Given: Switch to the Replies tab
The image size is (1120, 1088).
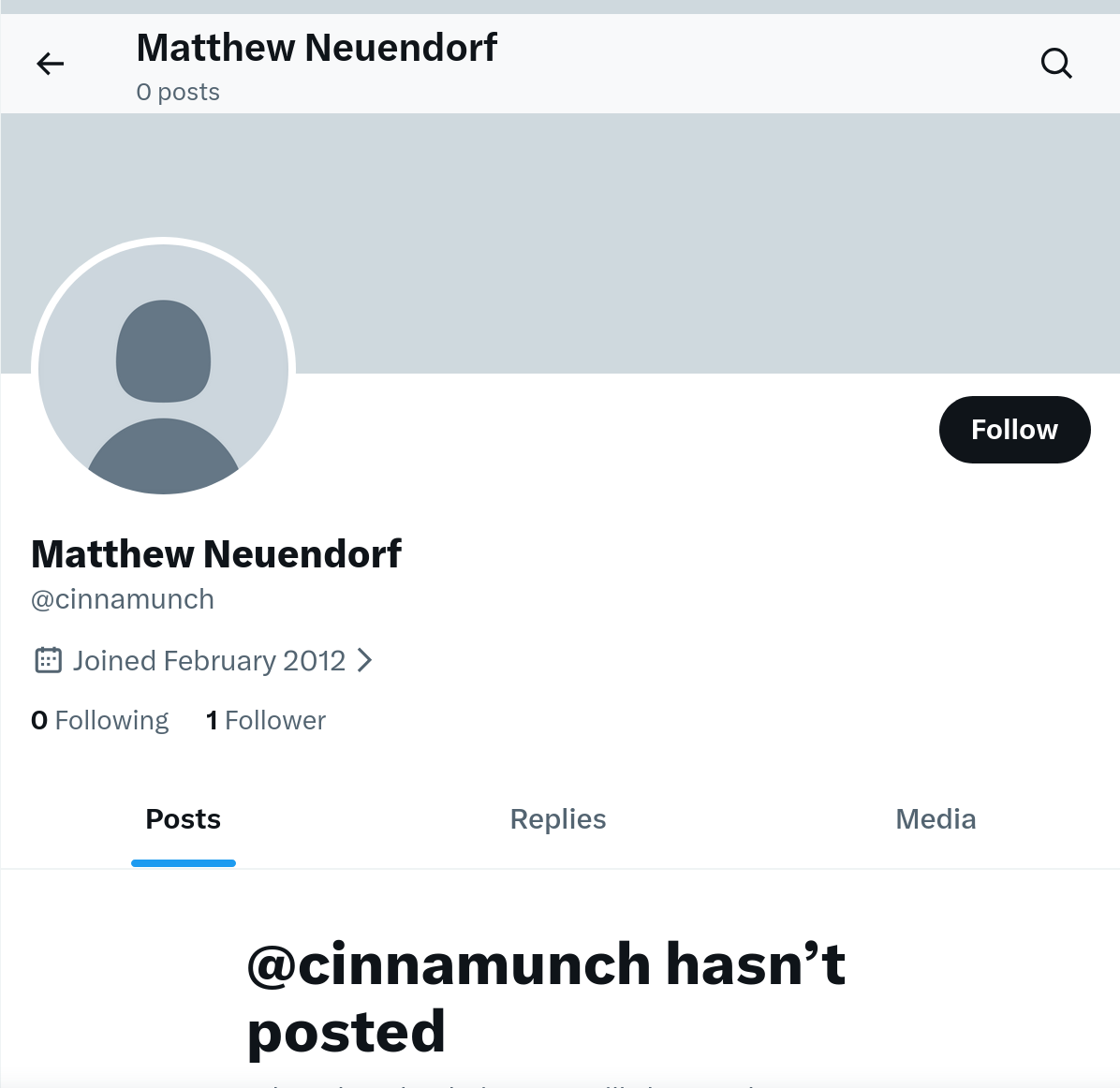Looking at the screenshot, I should click(558, 819).
